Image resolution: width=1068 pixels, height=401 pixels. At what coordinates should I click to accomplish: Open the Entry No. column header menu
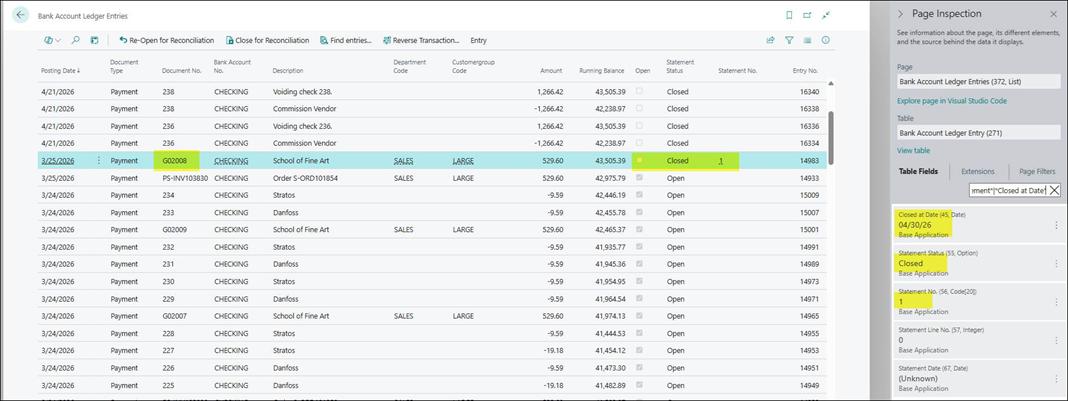(805, 70)
